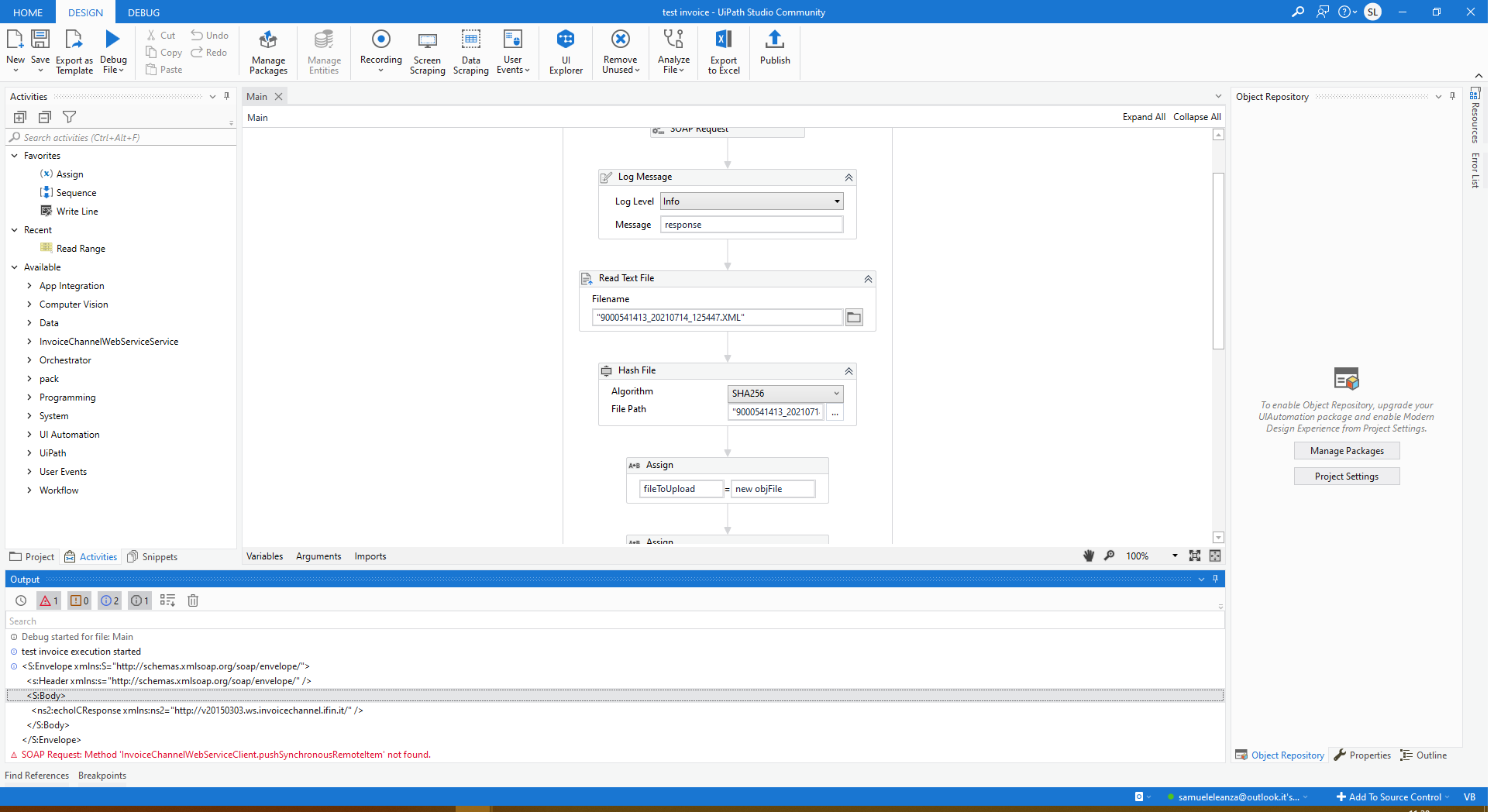Start the Screen Scraping tool
The width and height of the screenshot is (1494, 812).
click(427, 51)
